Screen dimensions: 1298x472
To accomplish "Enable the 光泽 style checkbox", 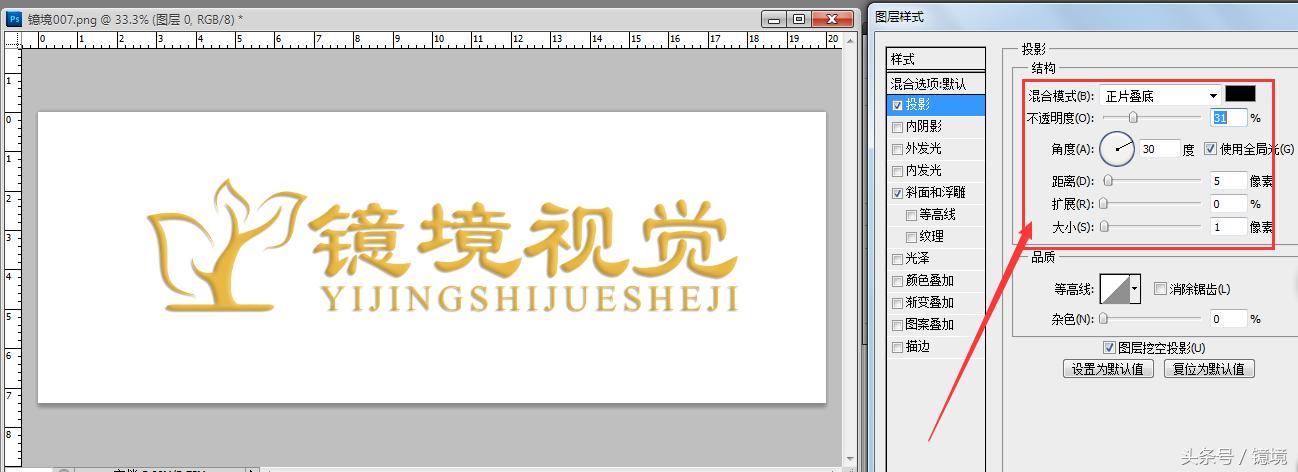I will point(898,259).
